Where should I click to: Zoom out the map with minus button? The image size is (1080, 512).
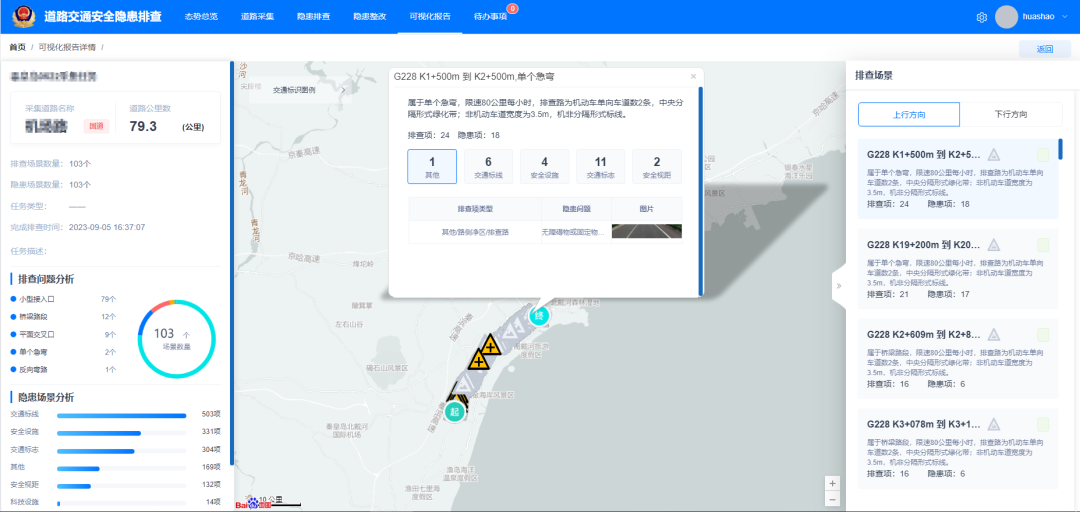tap(832, 499)
